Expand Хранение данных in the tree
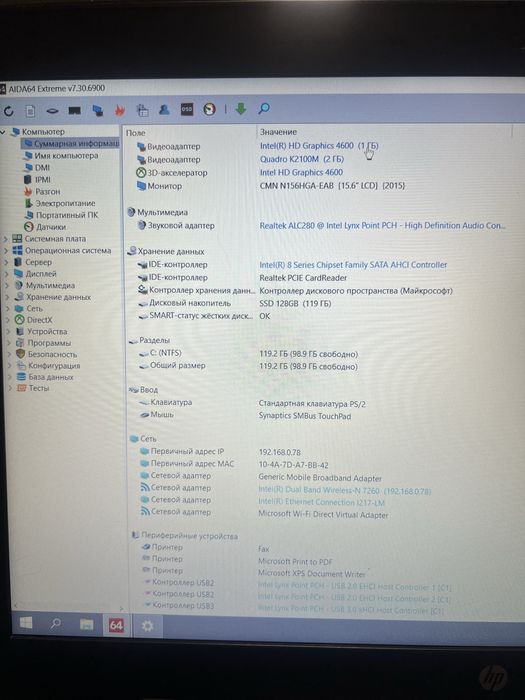Viewport: 525px width, 700px height. point(7,297)
